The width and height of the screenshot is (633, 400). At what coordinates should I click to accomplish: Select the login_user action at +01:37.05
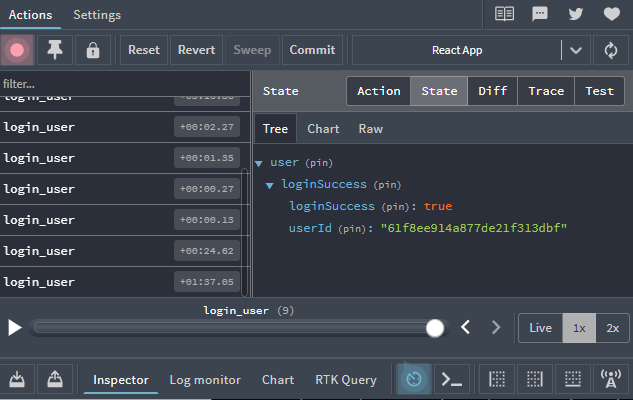[x=125, y=282]
